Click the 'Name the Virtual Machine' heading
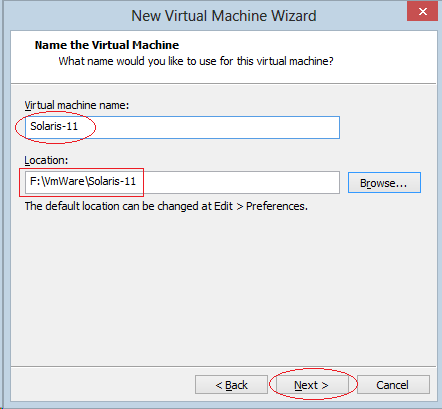442x409 pixels. pos(107,45)
